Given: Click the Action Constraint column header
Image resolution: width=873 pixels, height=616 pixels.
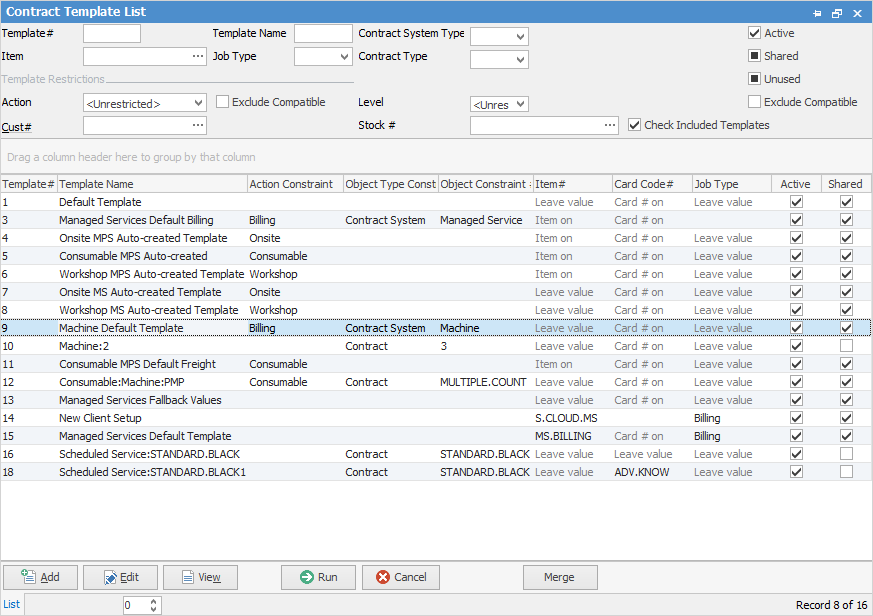Looking at the screenshot, I should click(x=294, y=184).
